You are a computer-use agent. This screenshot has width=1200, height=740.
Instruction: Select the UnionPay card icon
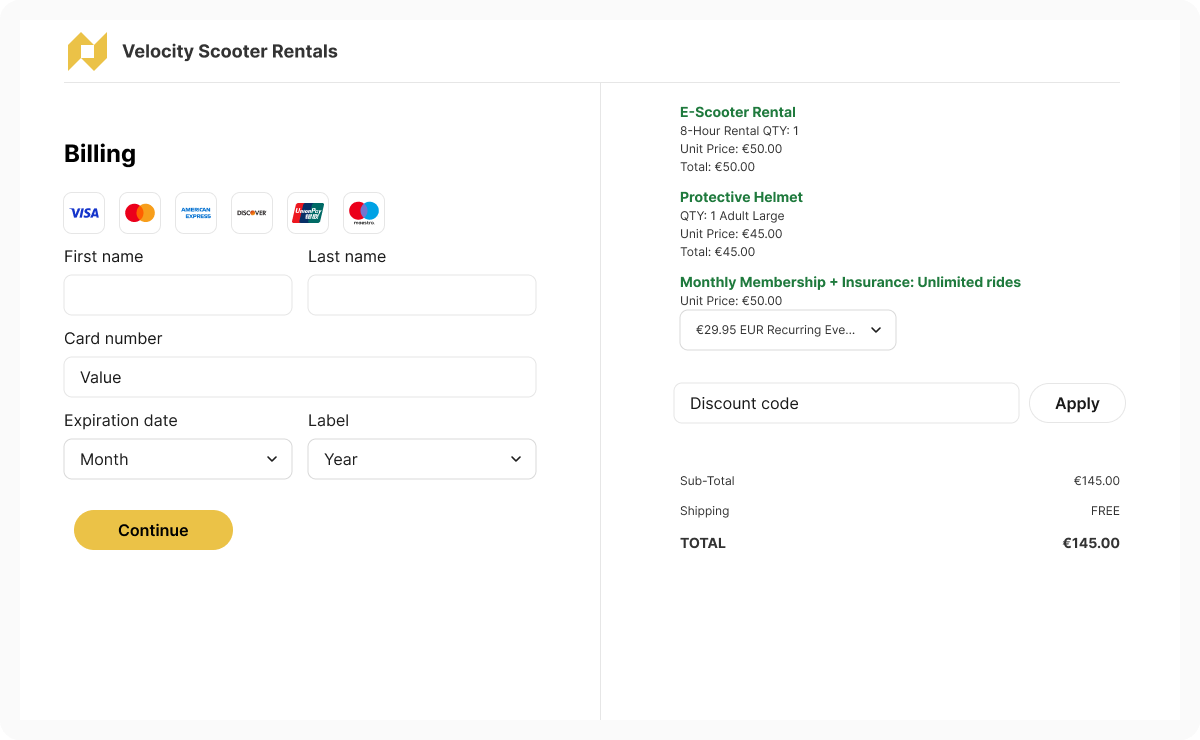[x=308, y=213]
